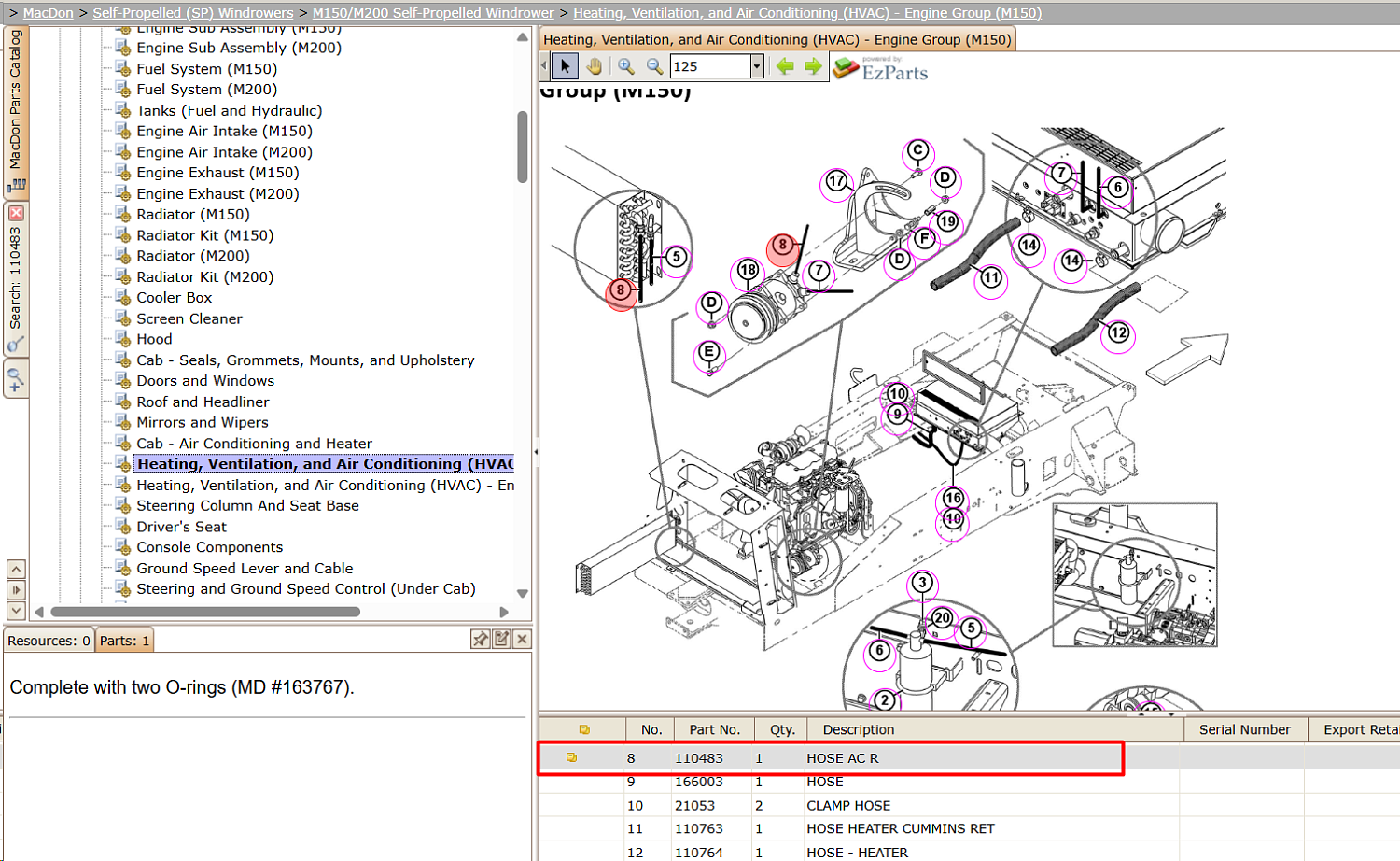This screenshot has width=1400, height=861.
Task: Click the HVAC Engine Group (M150) breadcrumb link
Action: pyautogui.click(x=807, y=13)
